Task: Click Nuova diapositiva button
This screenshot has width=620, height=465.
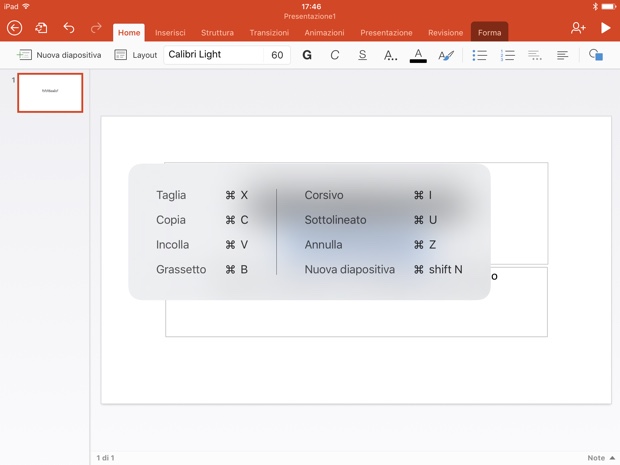Action: (x=59, y=55)
